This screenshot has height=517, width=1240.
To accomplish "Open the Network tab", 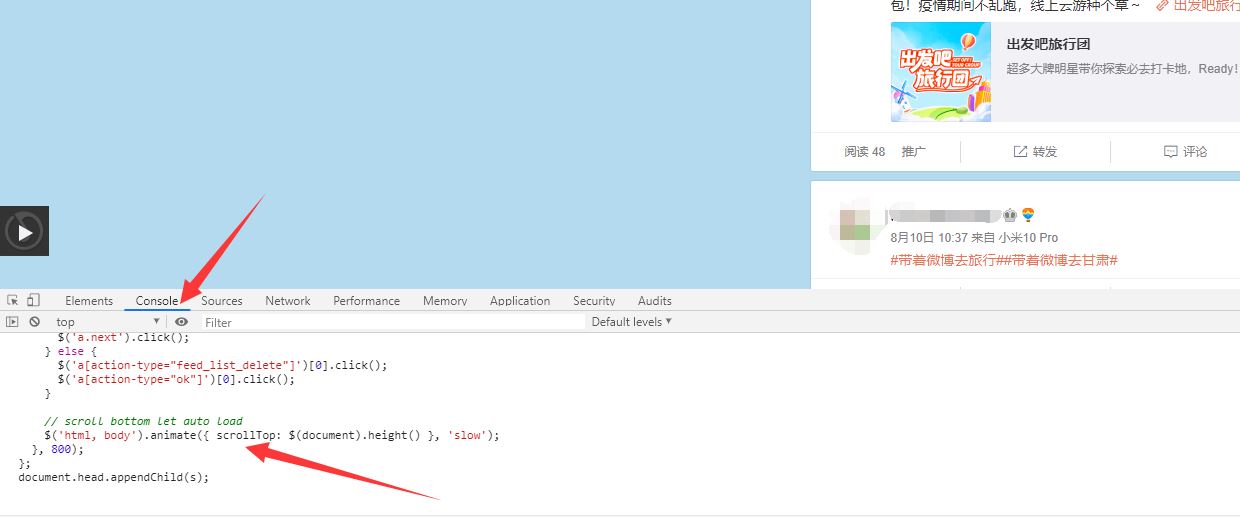I will click(287, 301).
